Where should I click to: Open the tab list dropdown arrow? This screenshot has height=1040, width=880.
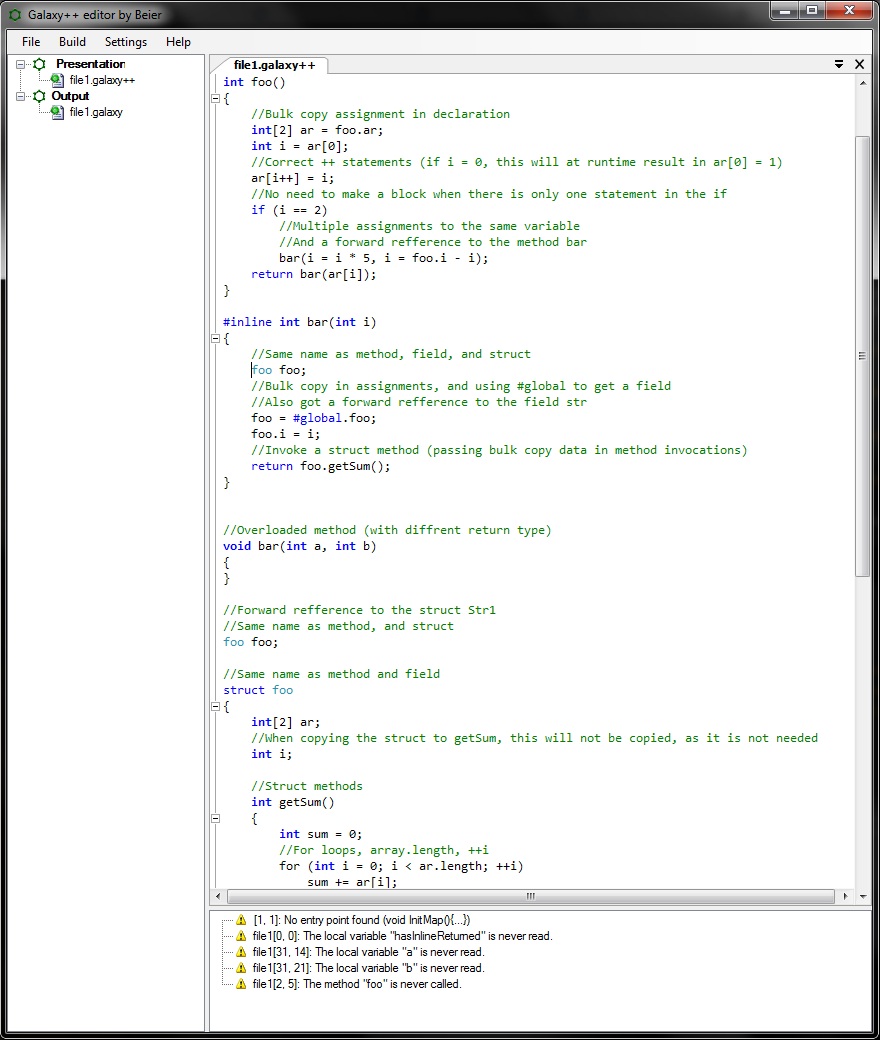click(x=839, y=64)
